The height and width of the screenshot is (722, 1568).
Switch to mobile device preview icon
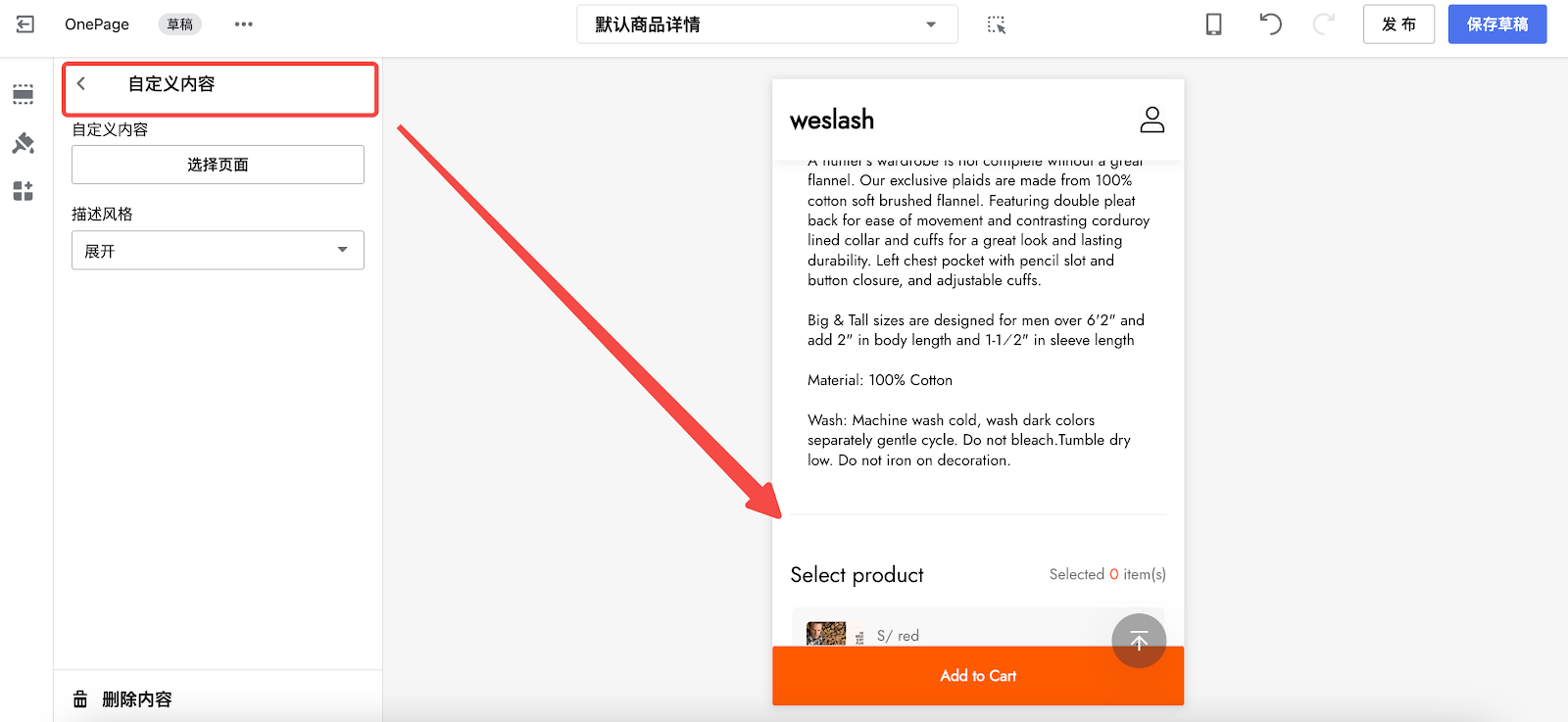[1213, 24]
